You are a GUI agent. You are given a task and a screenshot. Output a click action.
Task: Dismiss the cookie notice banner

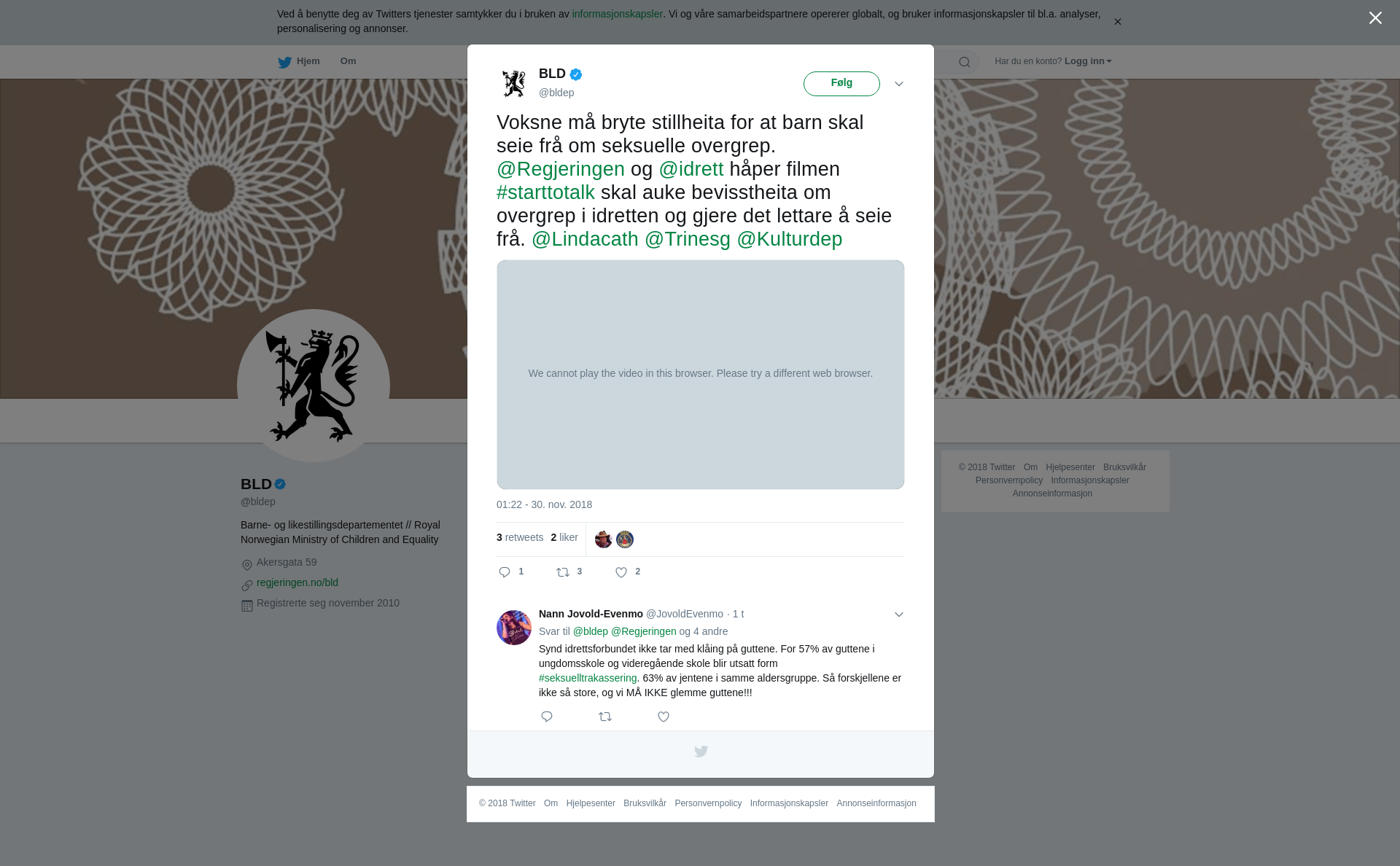pyautogui.click(x=1117, y=21)
